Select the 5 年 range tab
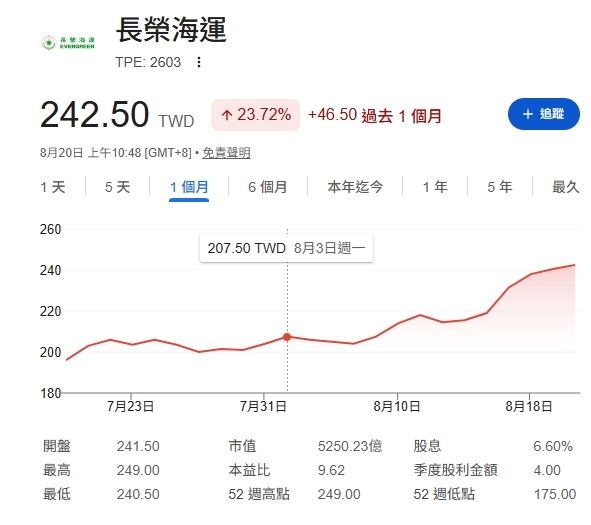This screenshot has height=525, width=591. point(500,187)
